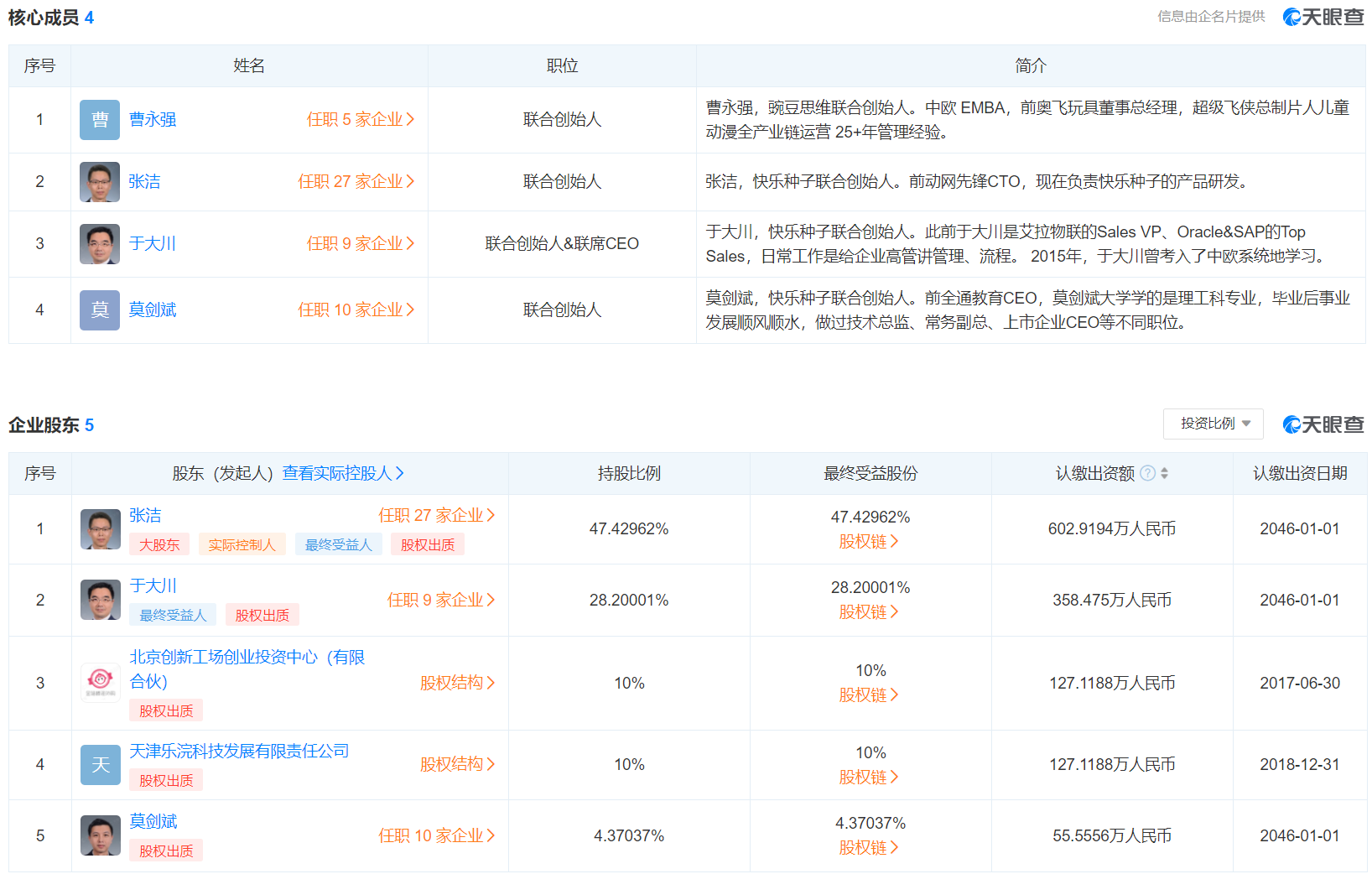
Task: Click the 实际控制人 tag under 张洁
Action: (242, 545)
